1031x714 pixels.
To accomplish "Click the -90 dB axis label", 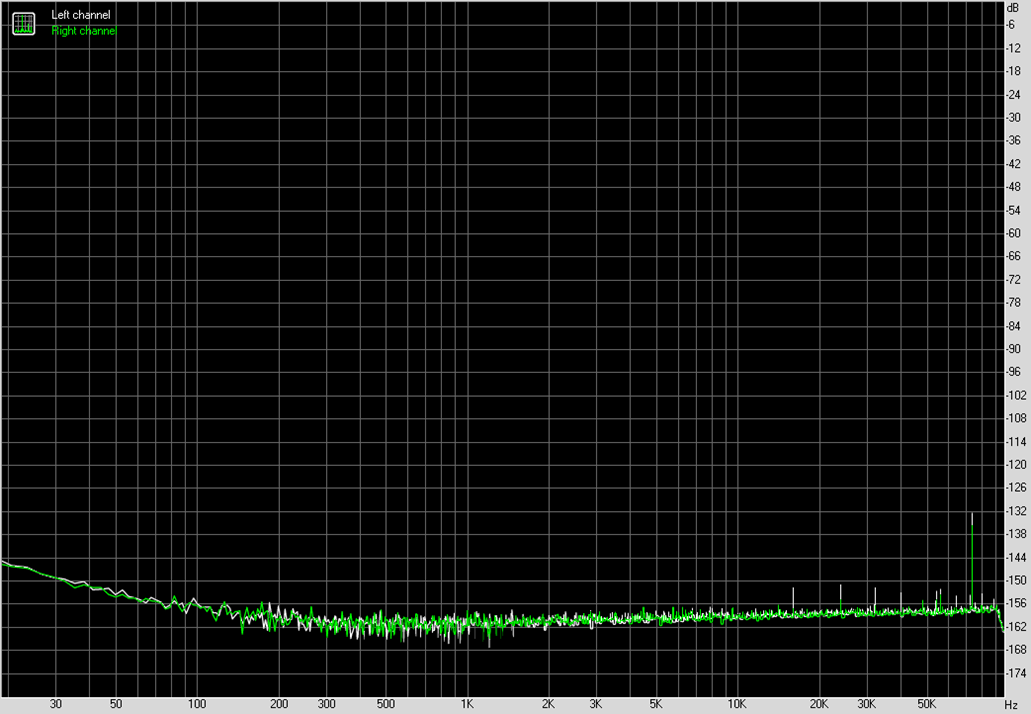I will click(x=1013, y=348).
